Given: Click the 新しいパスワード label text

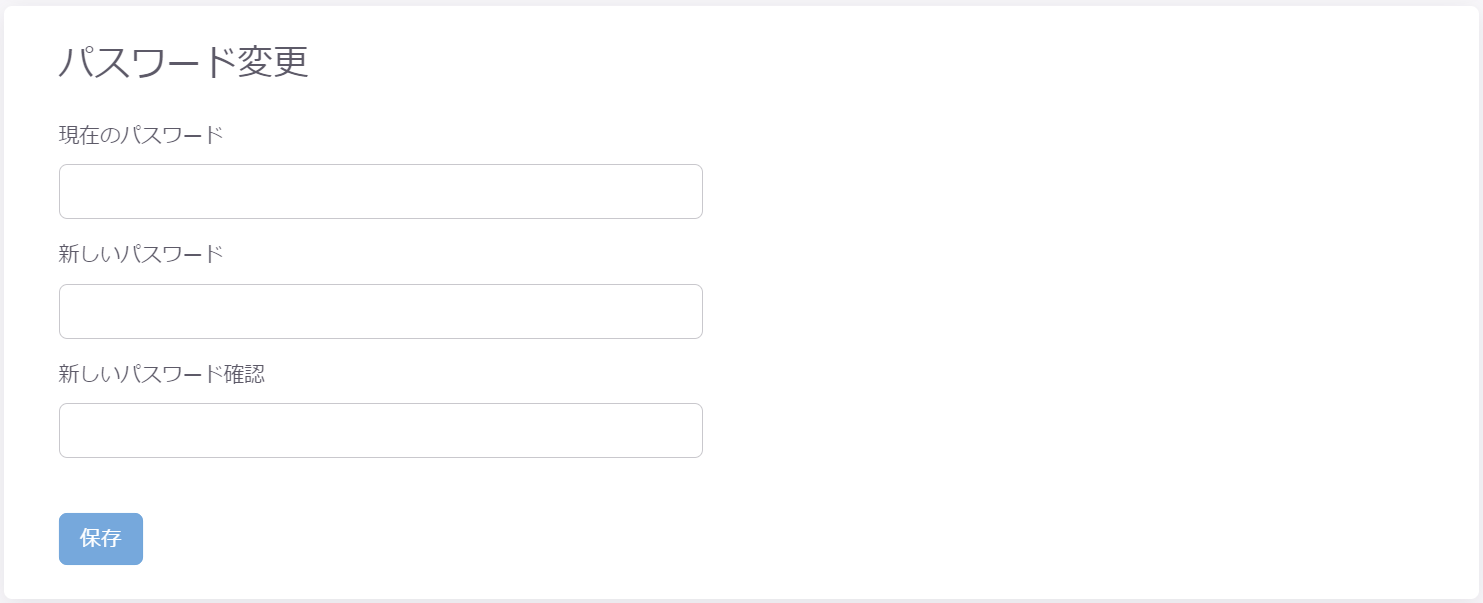Looking at the screenshot, I should point(140,255).
